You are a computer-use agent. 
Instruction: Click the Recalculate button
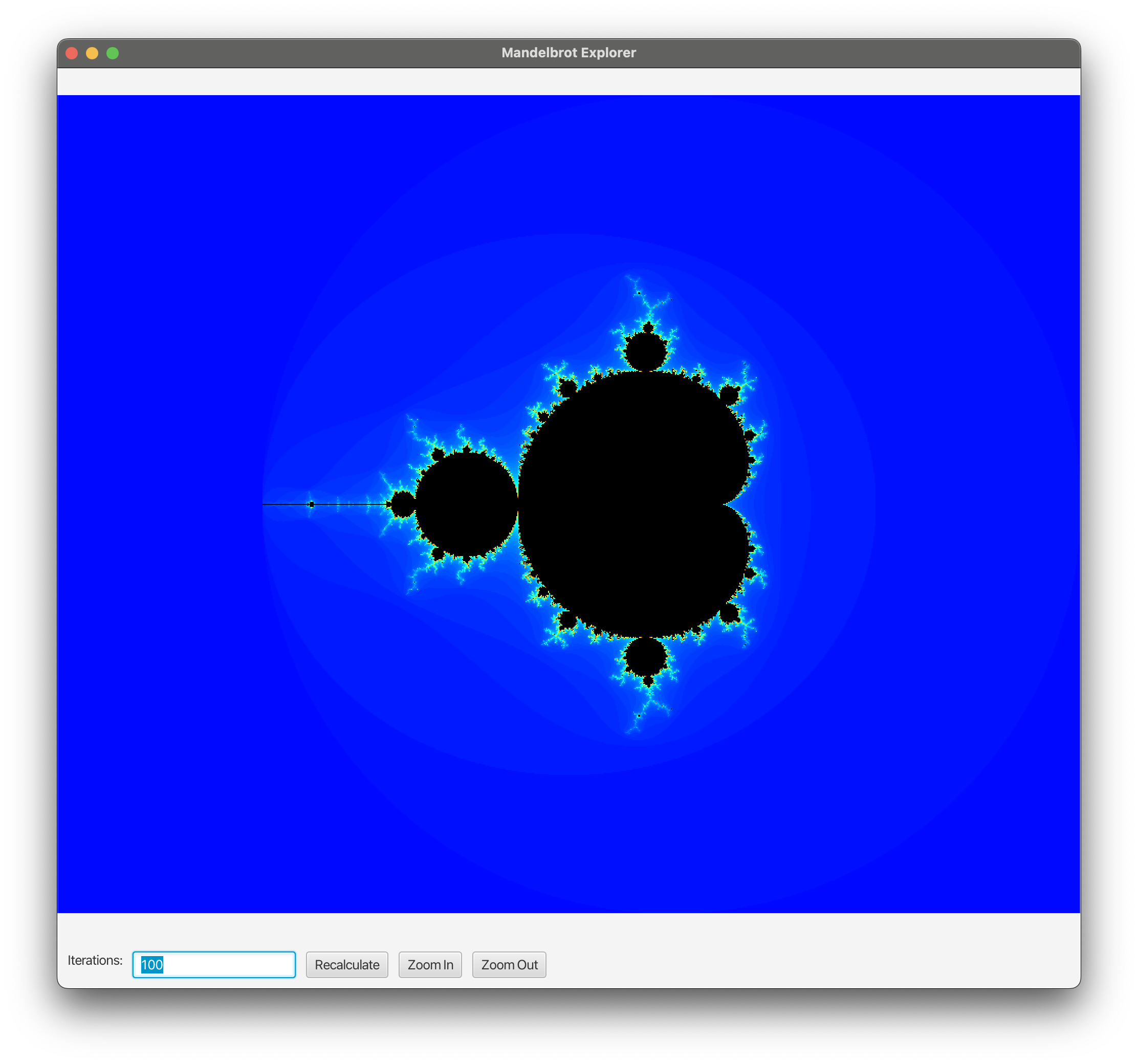click(x=347, y=964)
